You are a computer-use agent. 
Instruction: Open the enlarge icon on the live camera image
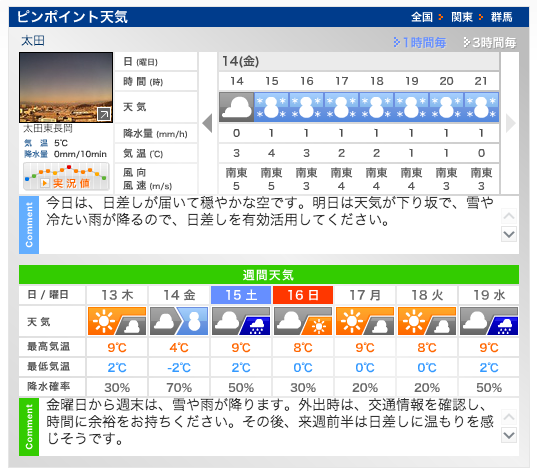click(104, 114)
